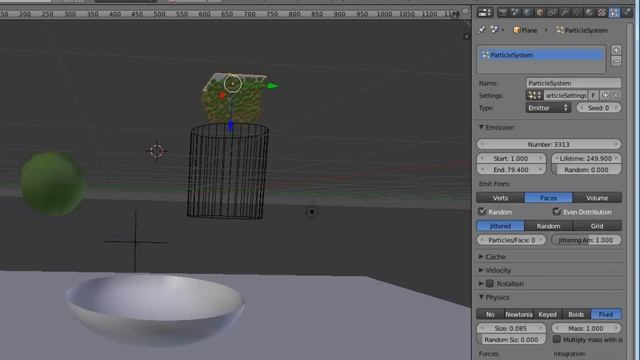Click the Size: 0.085 field
Screen dimensions: 640x360
click(511, 328)
